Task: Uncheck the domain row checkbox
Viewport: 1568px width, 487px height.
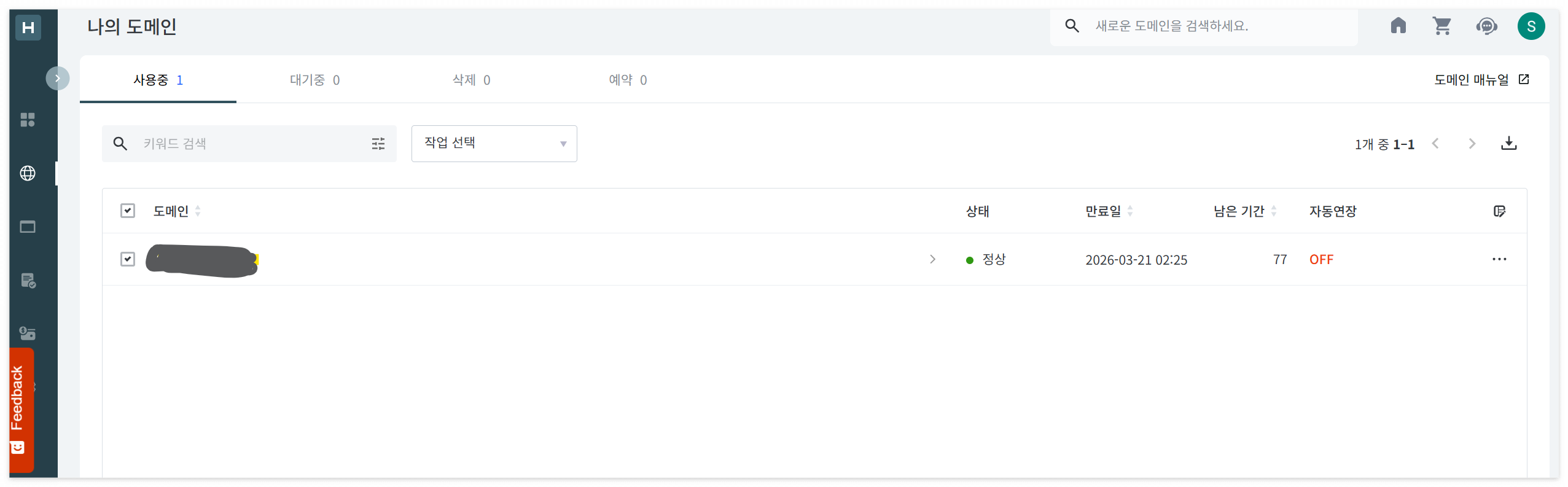Action: (128, 259)
